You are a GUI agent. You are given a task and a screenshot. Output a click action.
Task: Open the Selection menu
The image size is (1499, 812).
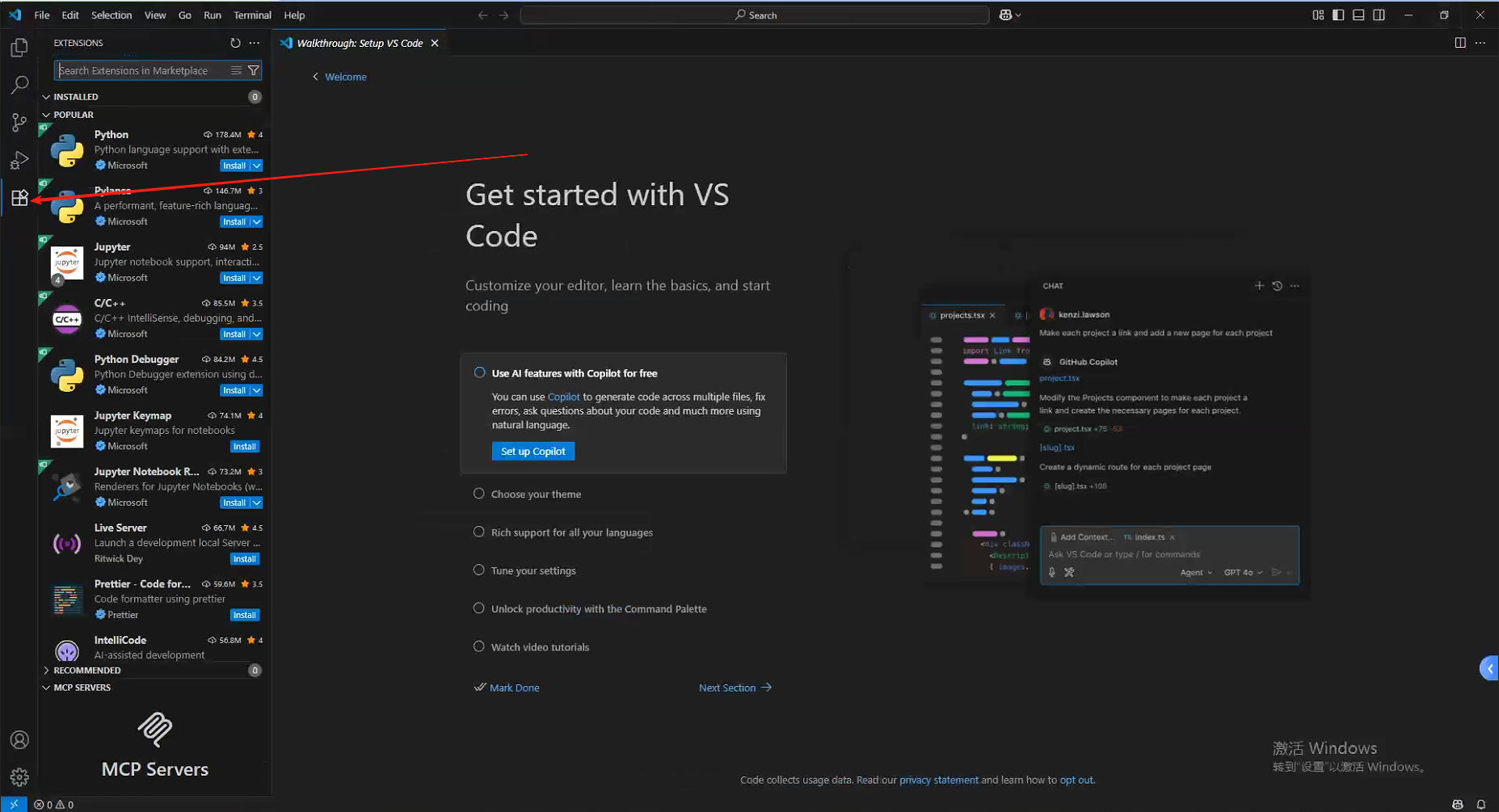tap(112, 15)
